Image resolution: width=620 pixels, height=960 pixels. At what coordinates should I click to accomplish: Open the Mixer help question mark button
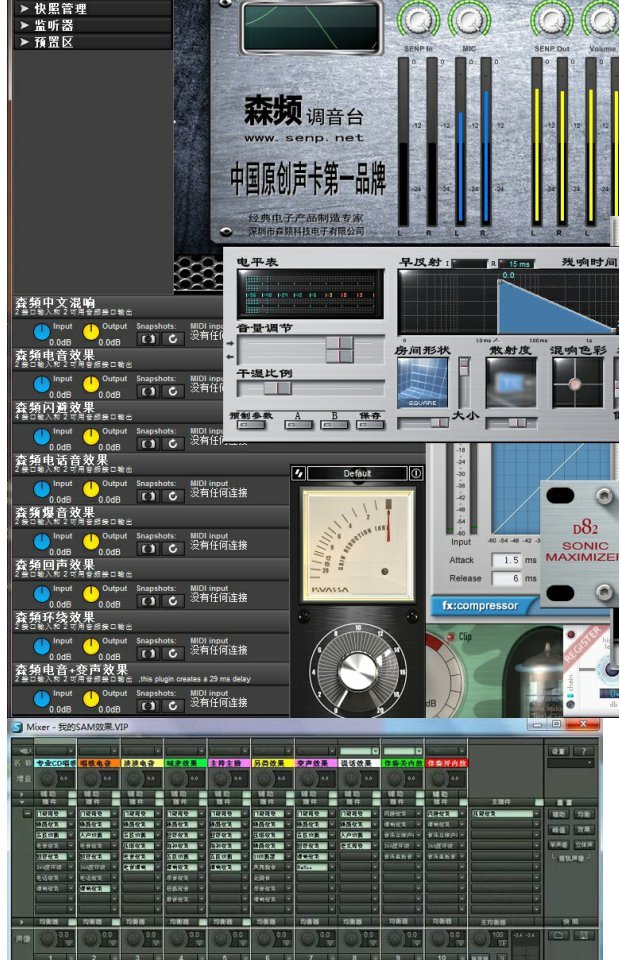584,751
